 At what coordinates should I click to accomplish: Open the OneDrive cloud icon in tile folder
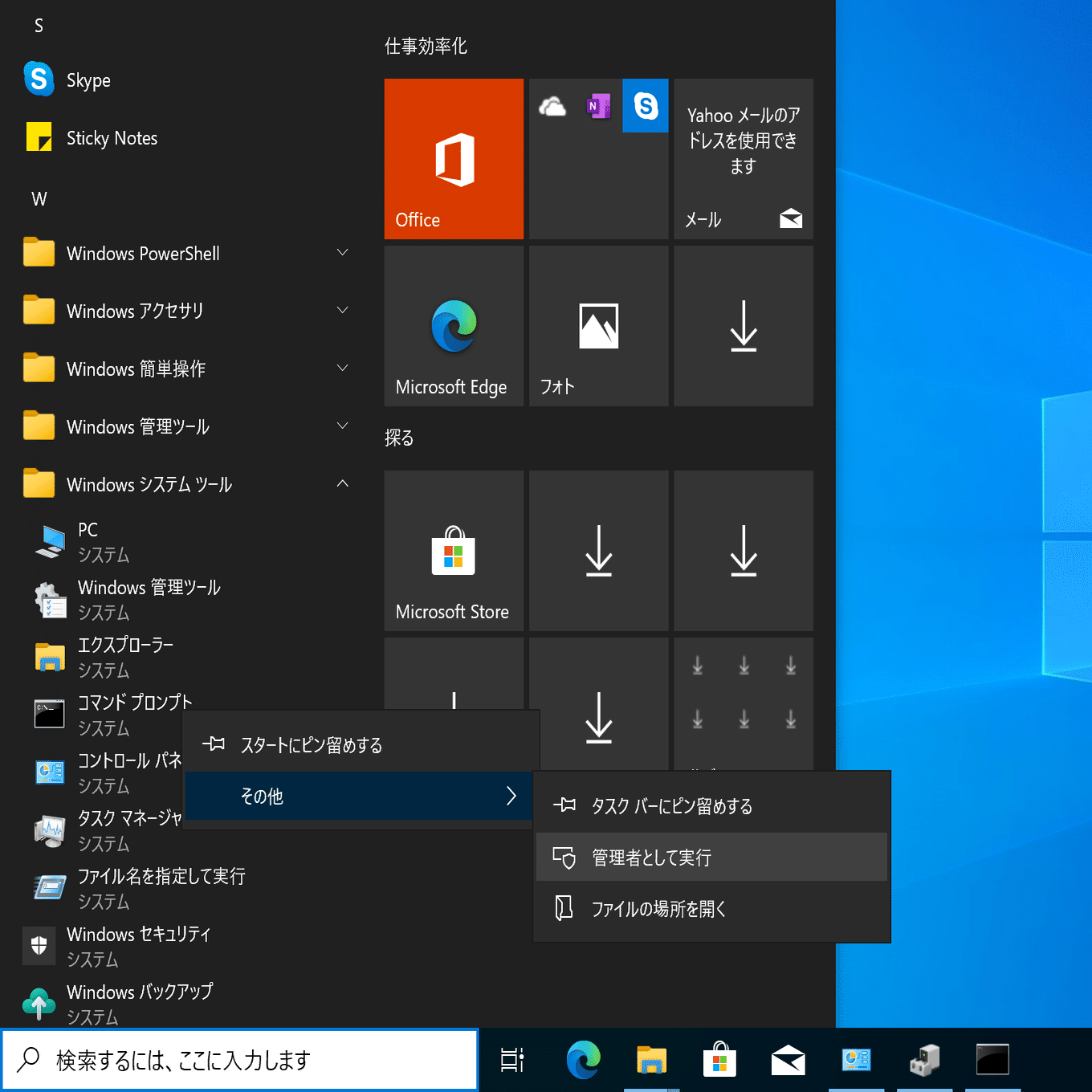click(x=552, y=106)
